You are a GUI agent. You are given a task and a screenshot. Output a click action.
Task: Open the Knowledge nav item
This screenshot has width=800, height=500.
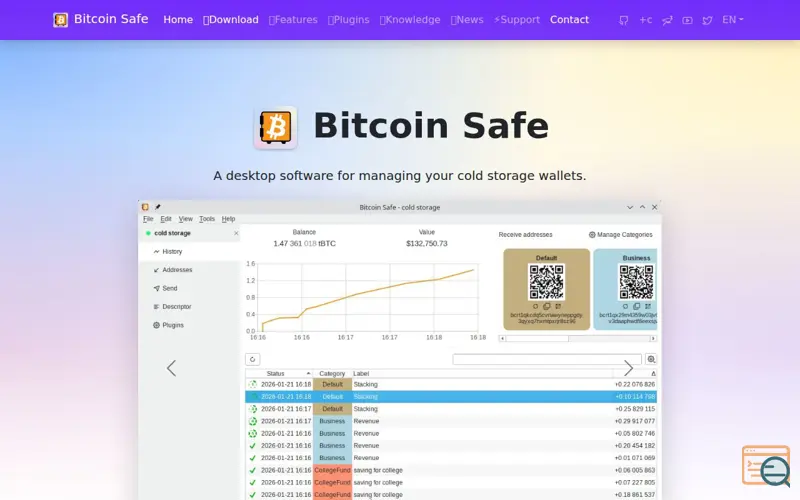pyautogui.click(x=410, y=20)
